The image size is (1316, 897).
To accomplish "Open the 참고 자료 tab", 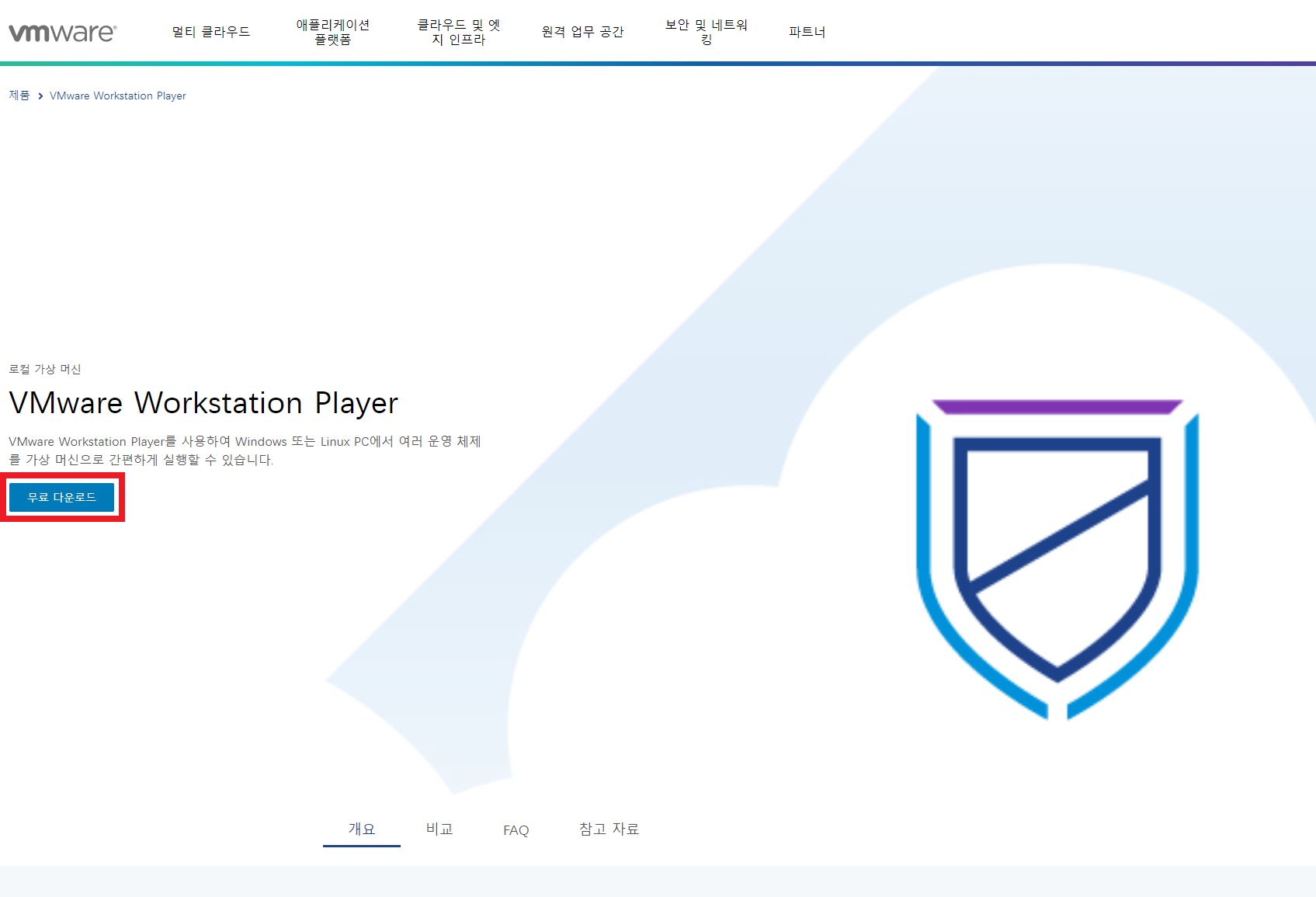I will click(609, 829).
